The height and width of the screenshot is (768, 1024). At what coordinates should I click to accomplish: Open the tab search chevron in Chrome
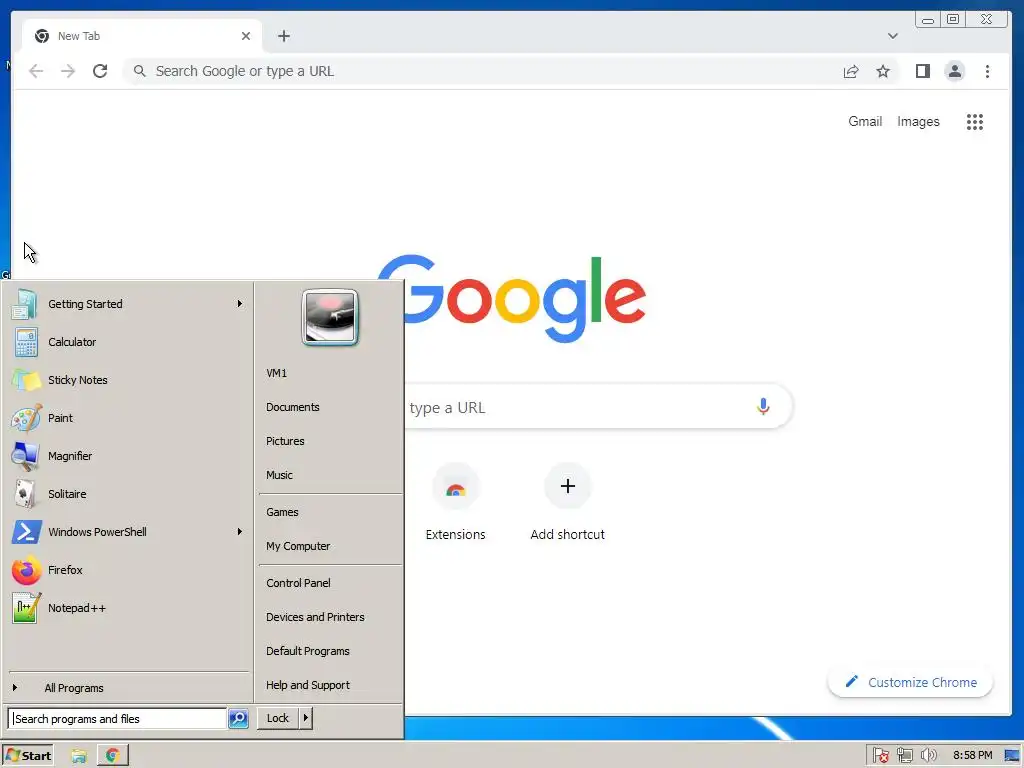point(893,36)
